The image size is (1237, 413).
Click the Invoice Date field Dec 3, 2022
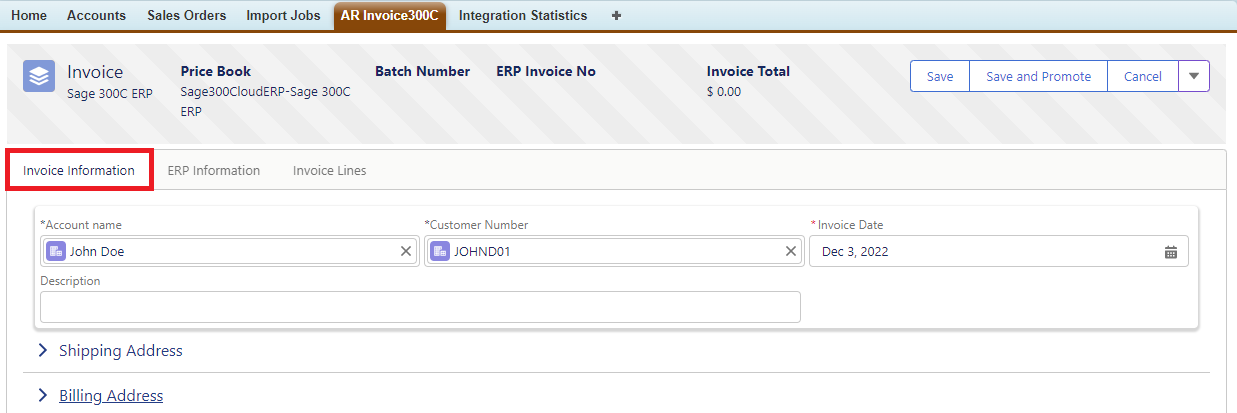999,252
